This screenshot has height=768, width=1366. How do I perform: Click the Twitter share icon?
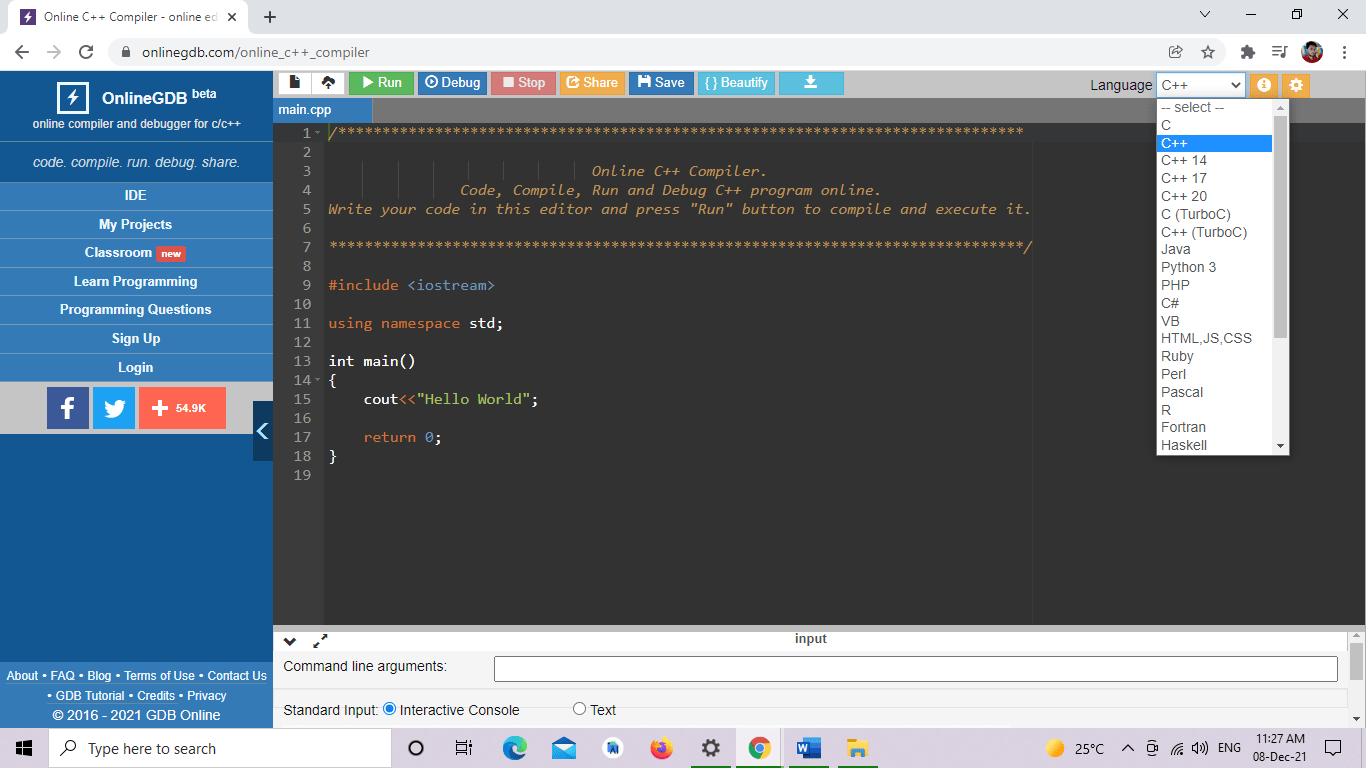pos(114,408)
